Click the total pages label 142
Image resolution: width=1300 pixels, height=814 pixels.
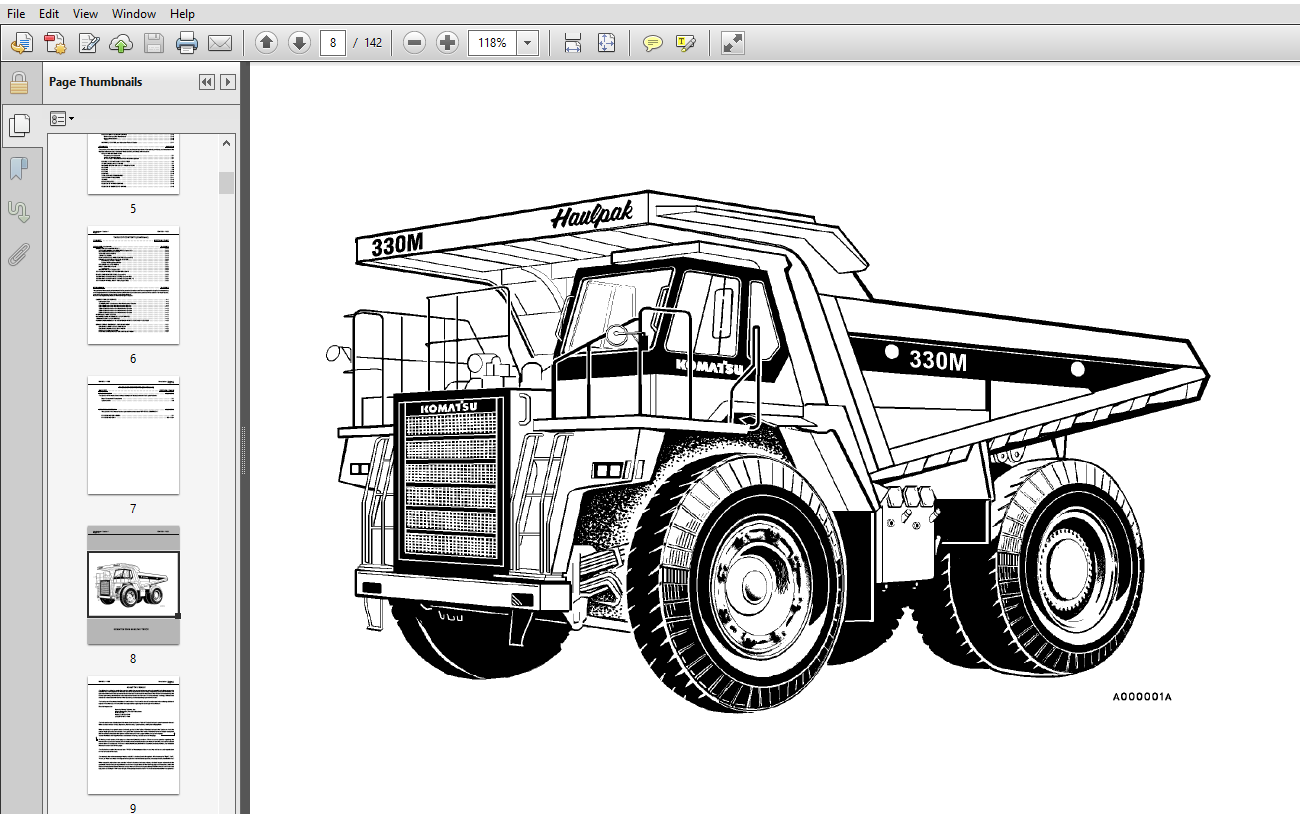(373, 43)
